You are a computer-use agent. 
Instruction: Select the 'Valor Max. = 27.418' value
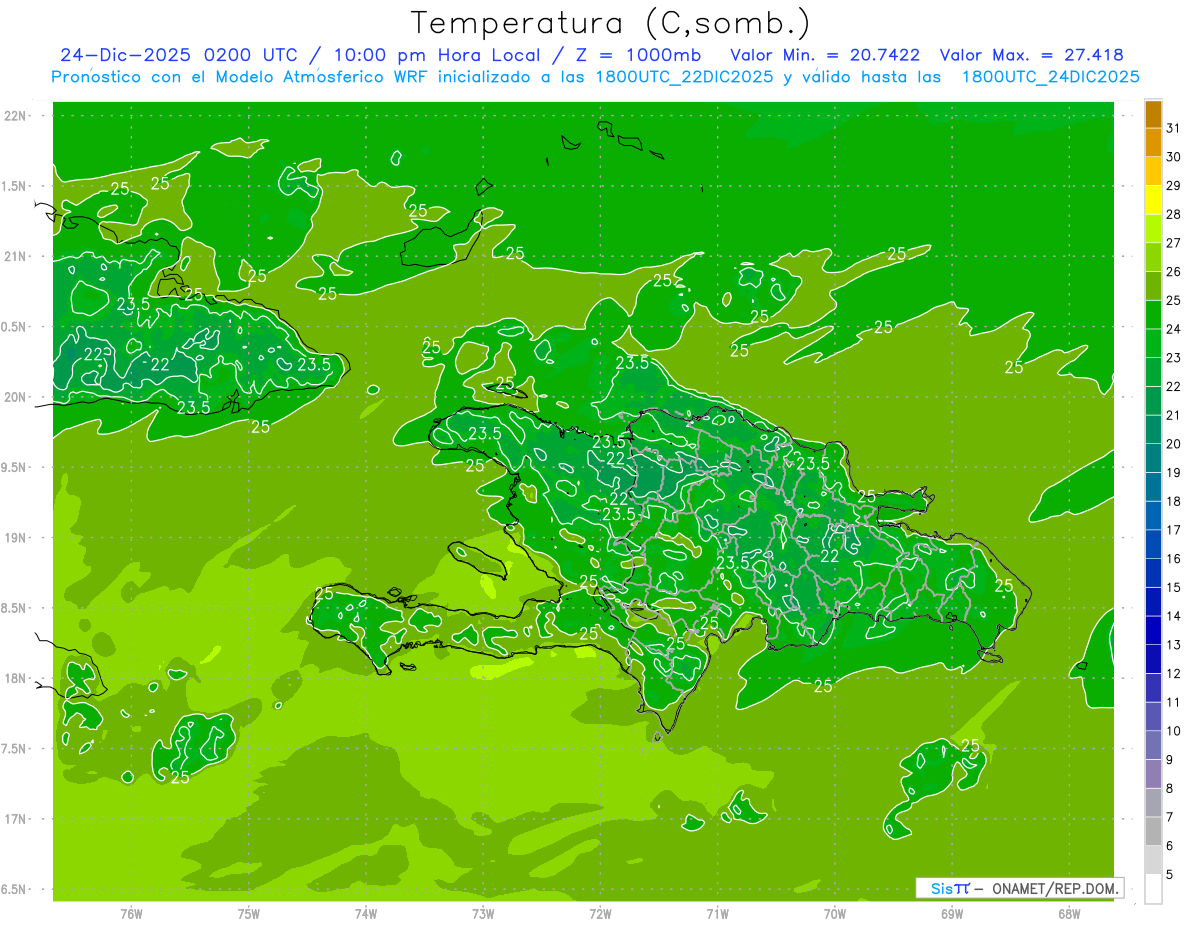pyautogui.click(x=1031, y=55)
